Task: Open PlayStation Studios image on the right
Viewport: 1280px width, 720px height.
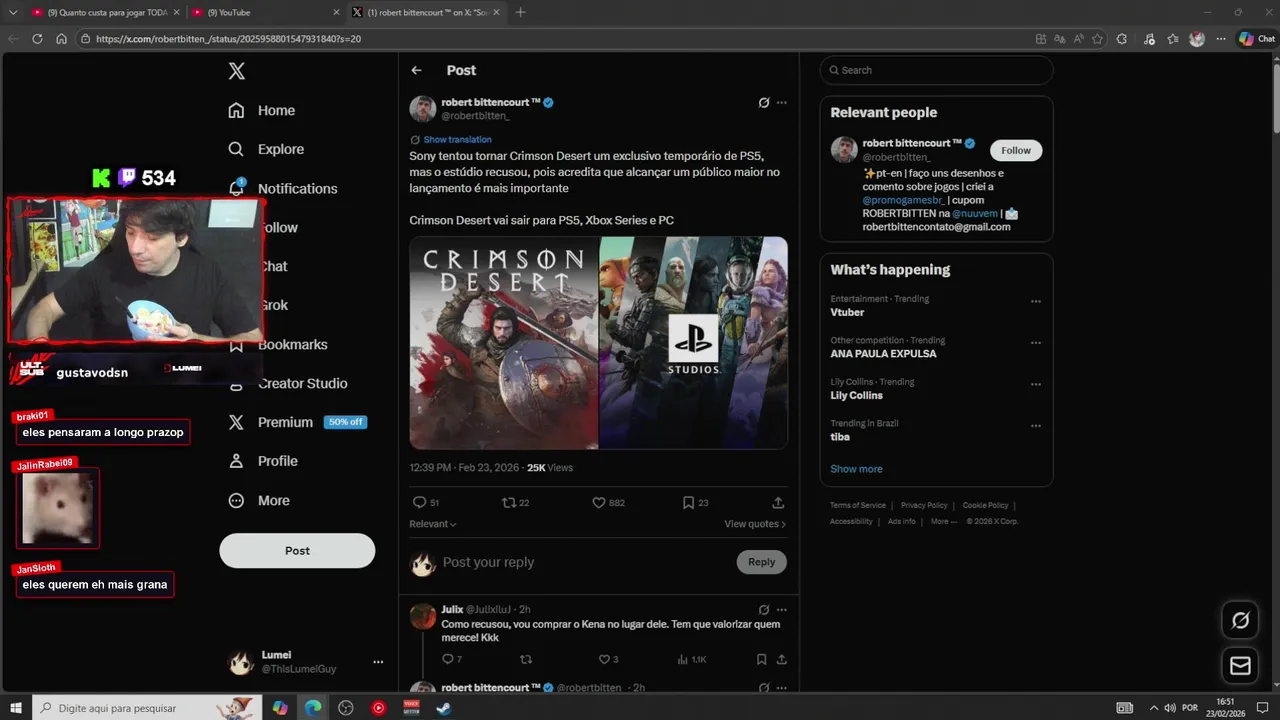Action: pos(693,343)
